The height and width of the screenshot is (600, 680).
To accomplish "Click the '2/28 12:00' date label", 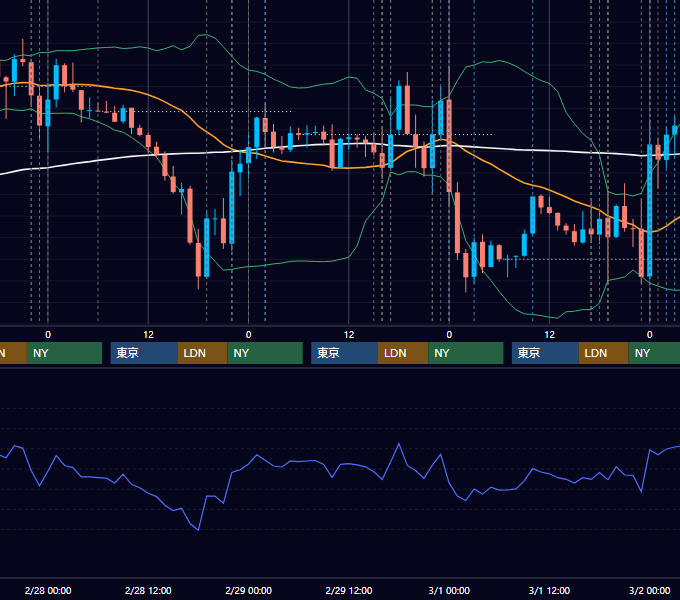I will (x=148, y=590).
